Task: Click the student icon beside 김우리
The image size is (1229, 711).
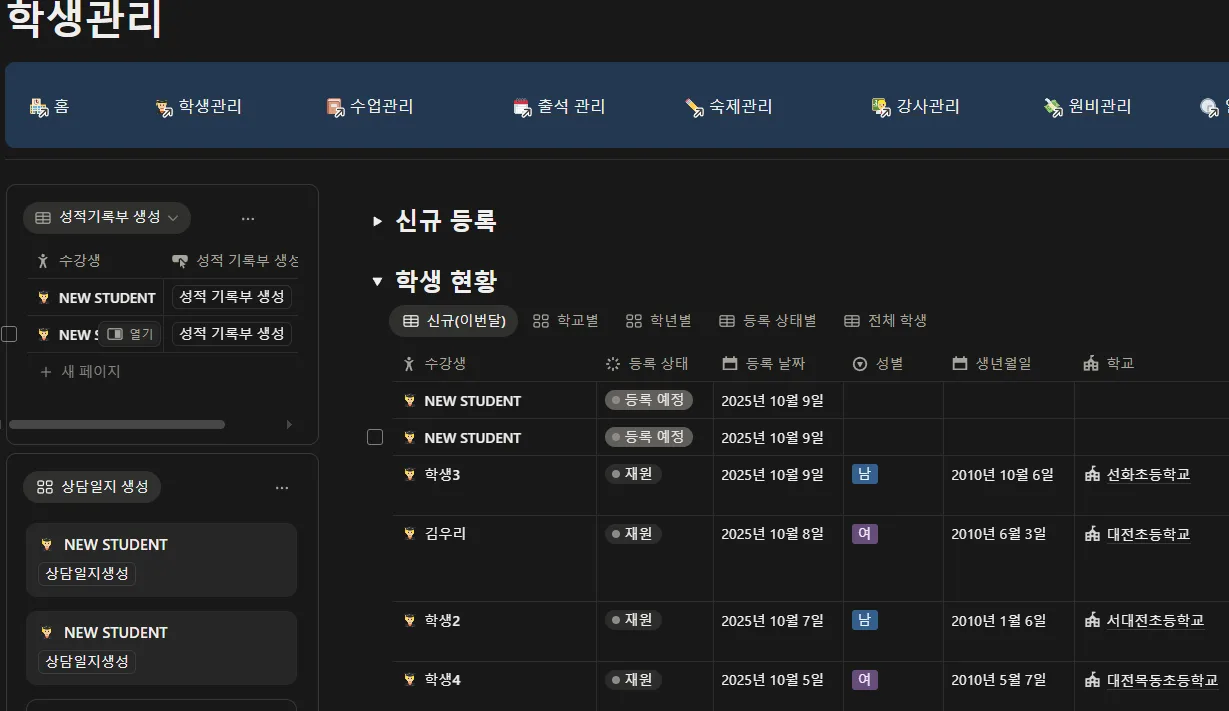Action: (409, 534)
